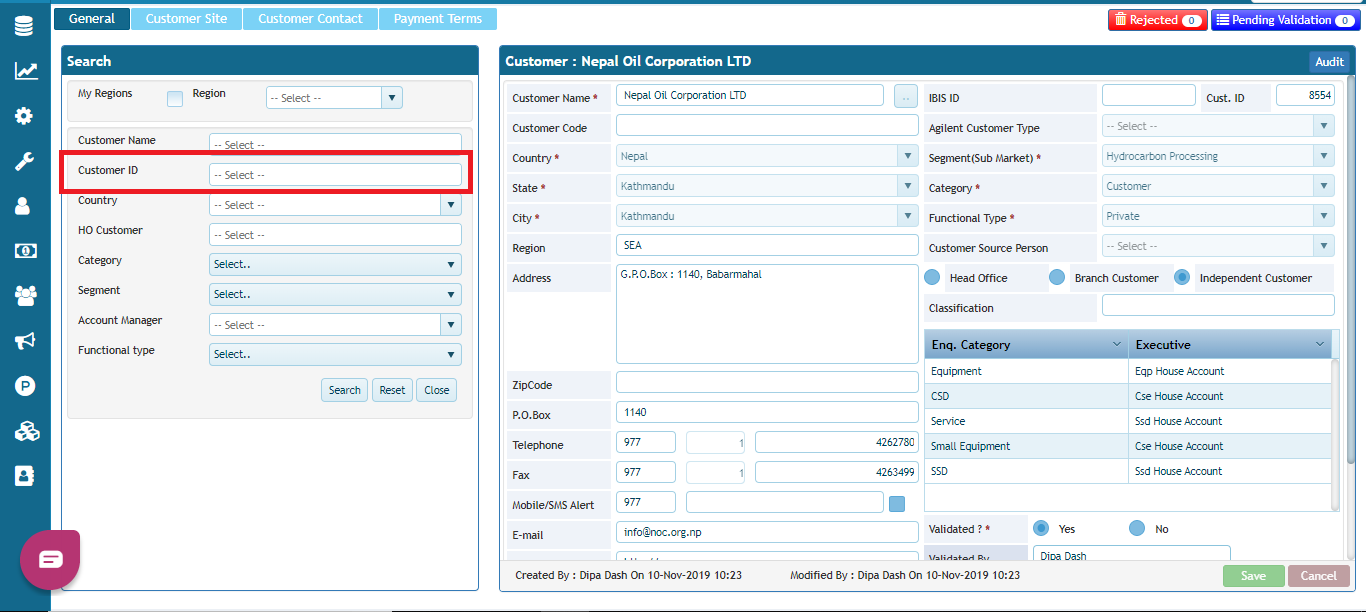Screen dimensions: 1366x612
Task: Select the Independent Customer radio button
Action: coord(1182,277)
